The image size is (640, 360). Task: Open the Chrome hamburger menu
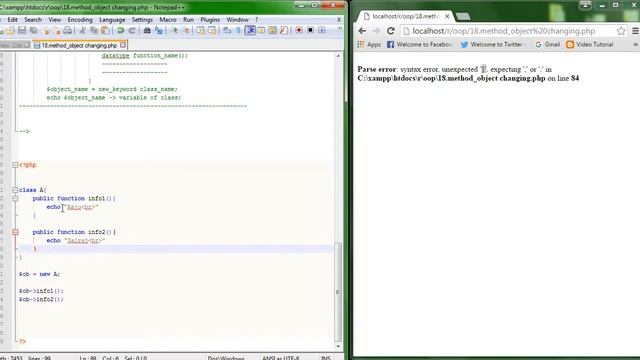636,31
